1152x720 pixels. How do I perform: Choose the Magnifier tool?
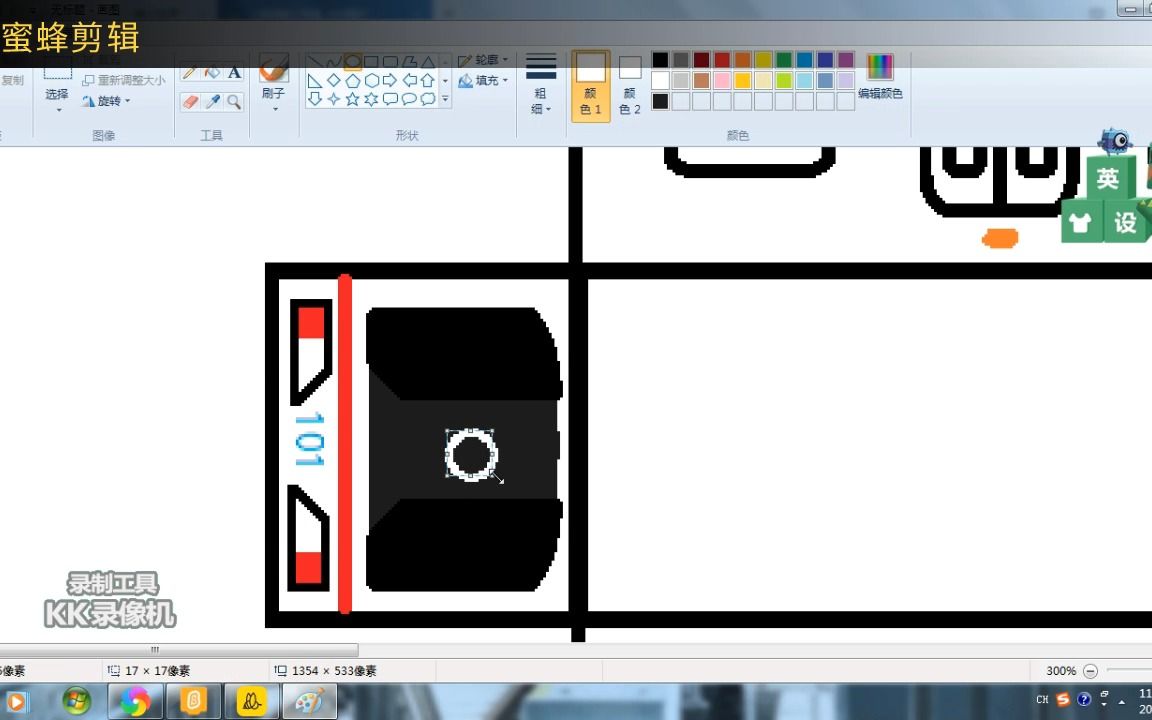coord(234,101)
